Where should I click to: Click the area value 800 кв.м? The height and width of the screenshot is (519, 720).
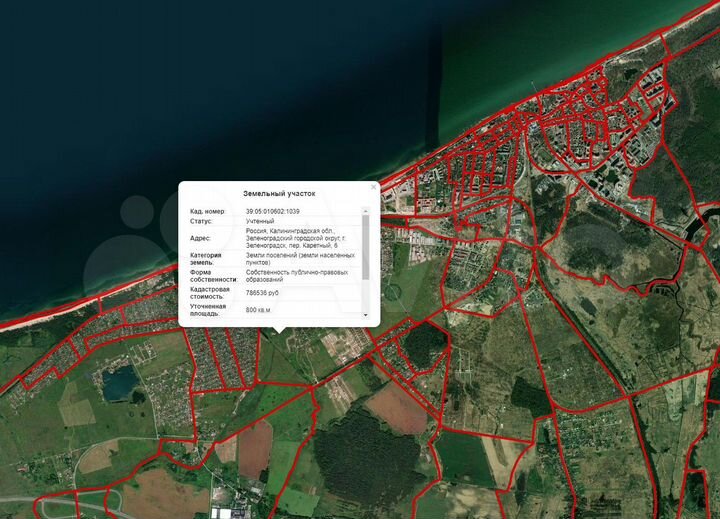point(258,310)
